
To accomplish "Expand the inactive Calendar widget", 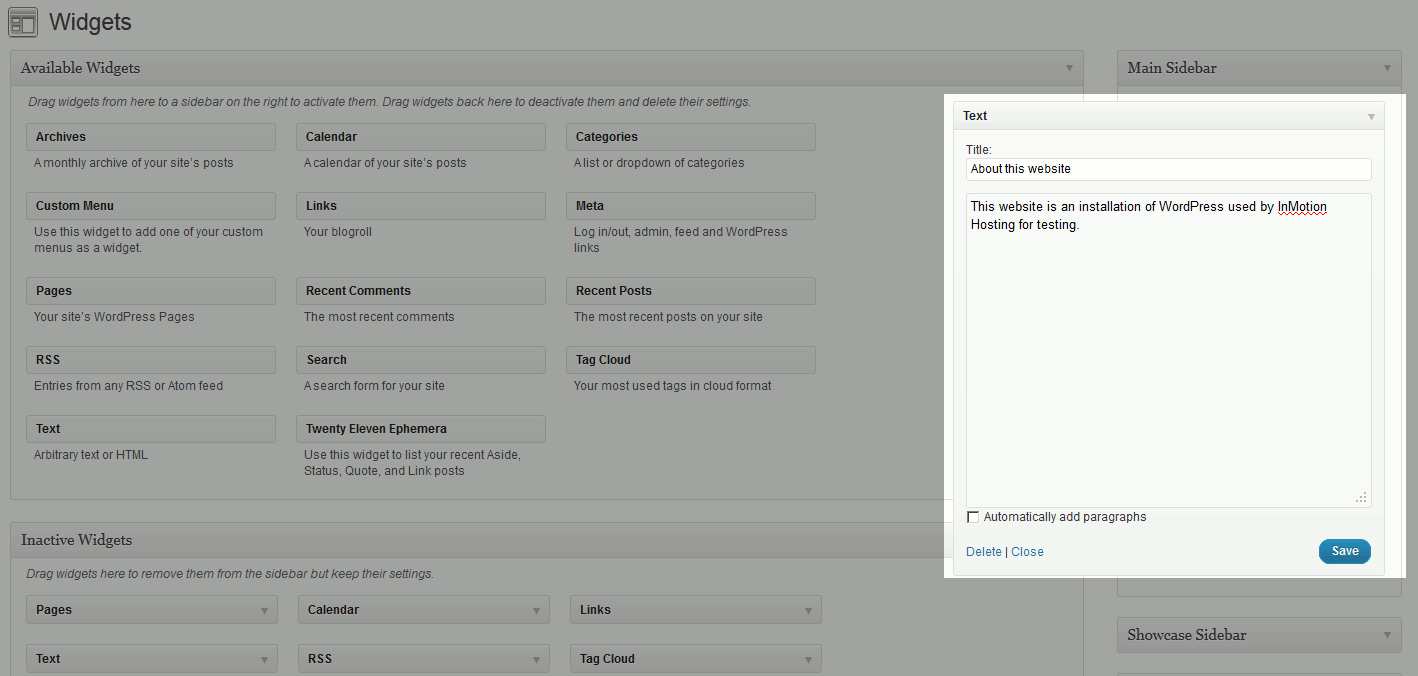I will tap(536, 609).
